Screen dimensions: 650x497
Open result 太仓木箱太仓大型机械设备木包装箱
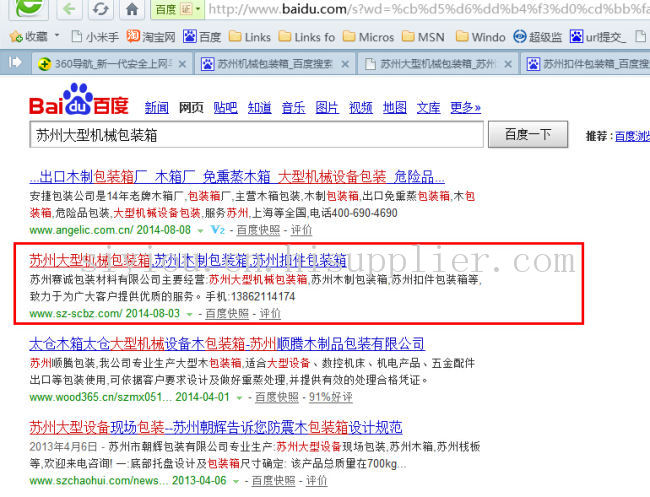tap(227, 344)
